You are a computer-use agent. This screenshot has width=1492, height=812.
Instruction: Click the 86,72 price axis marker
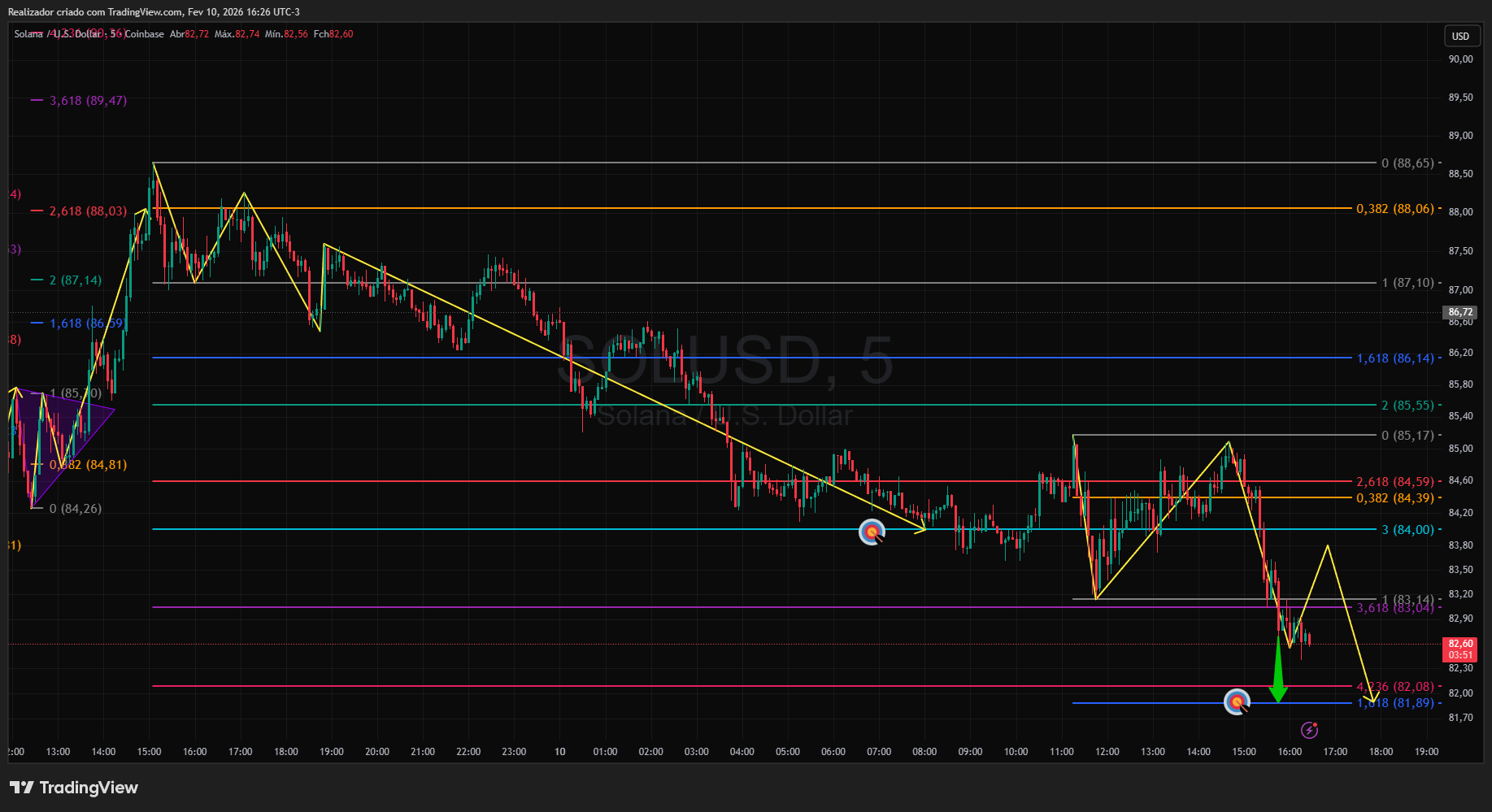tap(1460, 312)
